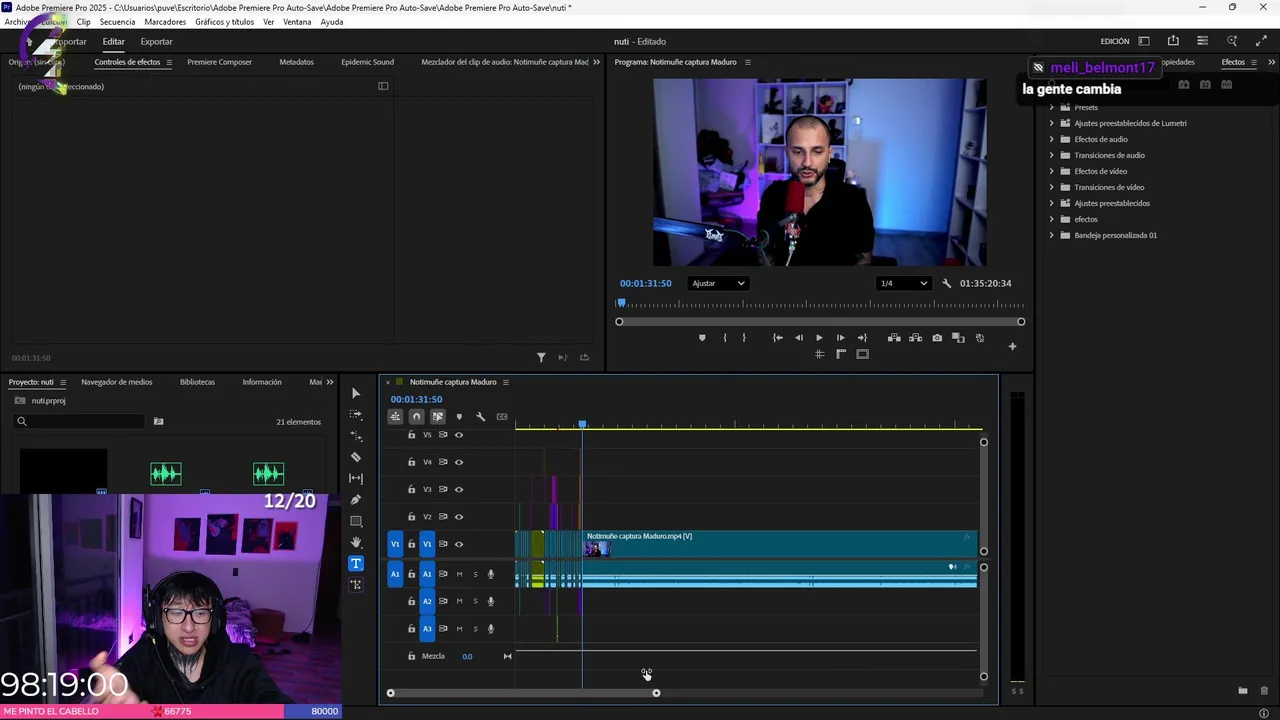Hide track V4 output eye
Screen dimensions: 1280x720
coord(459,462)
